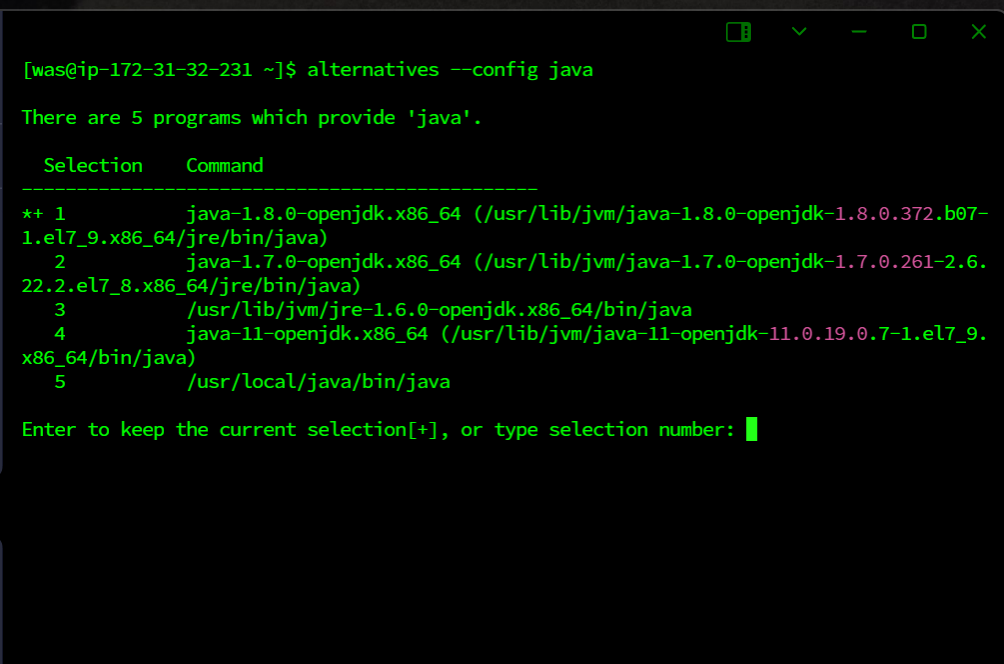The height and width of the screenshot is (664, 1004).
Task: Click wrapped line '22.2.el7_8.x86_64/jre/bin/java)'
Action: coord(191,286)
